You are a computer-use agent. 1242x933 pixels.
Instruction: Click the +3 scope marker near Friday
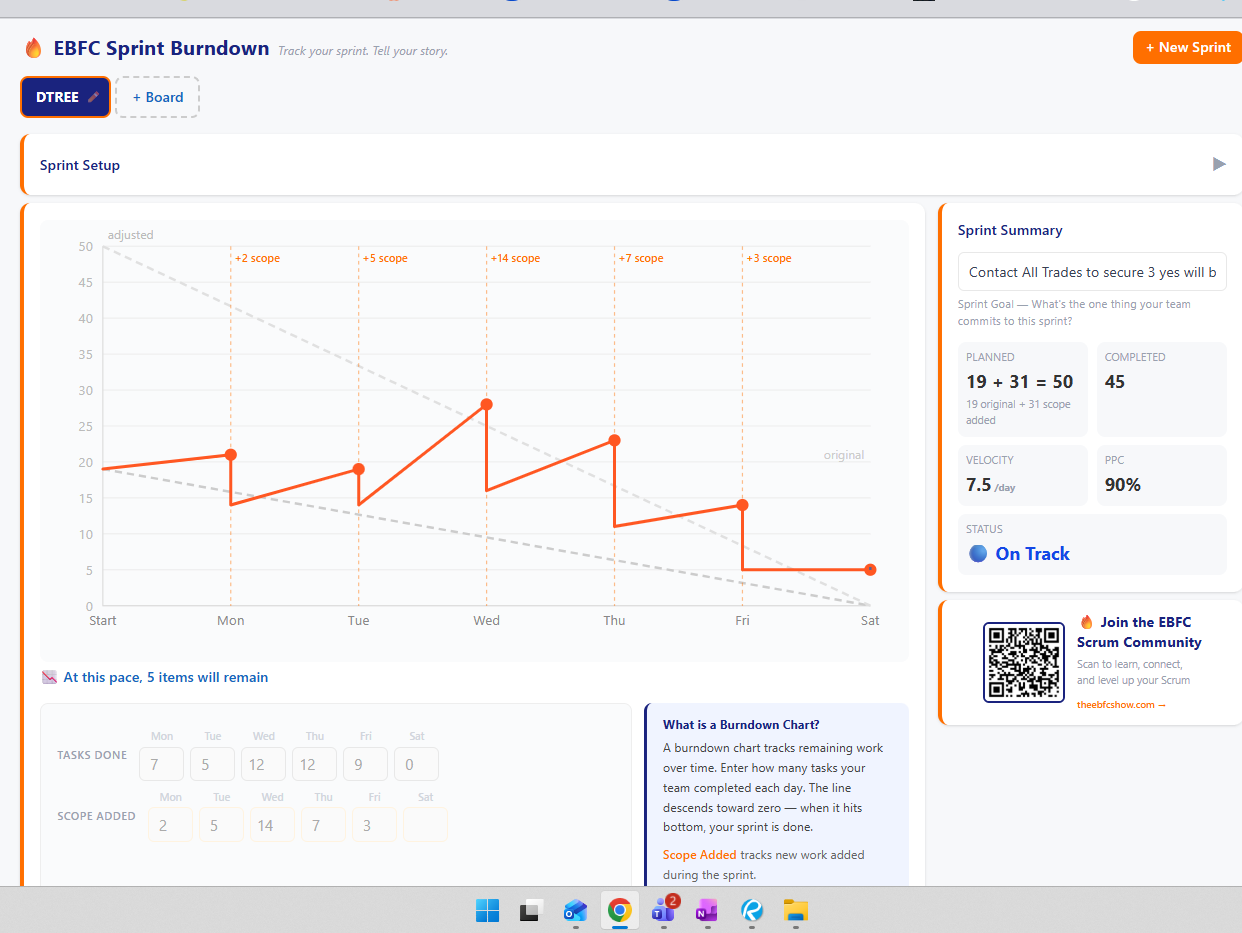point(769,258)
